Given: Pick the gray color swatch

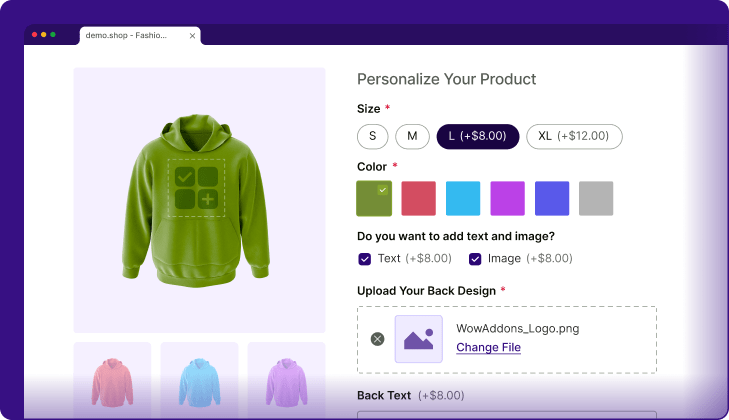Looking at the screenshot, I should coord(596,199).
